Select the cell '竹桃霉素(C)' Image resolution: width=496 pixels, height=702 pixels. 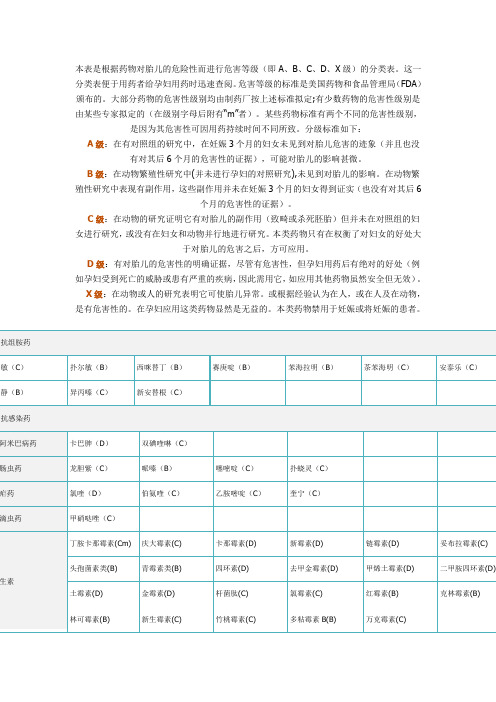[x=236, y=620]
